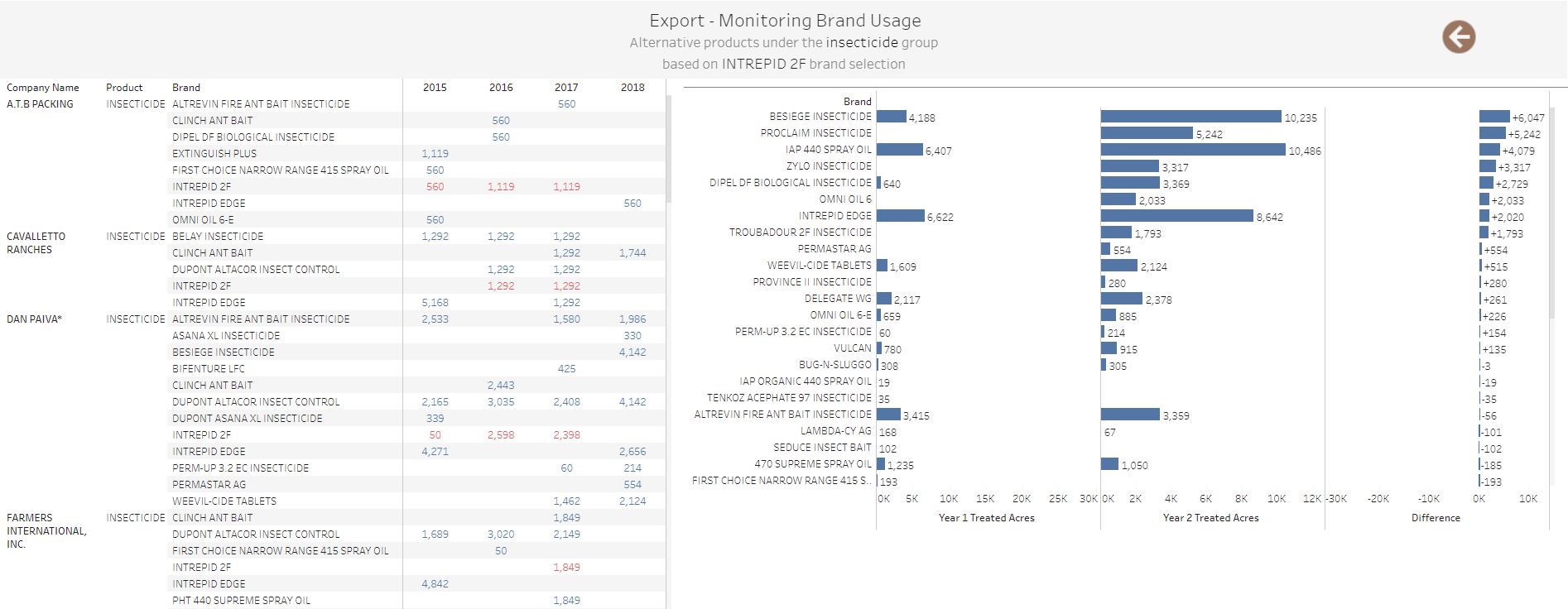This screenshot has height=609, width=1568.
Task: Click ALTREVIN FIRE ANT BAIT Year 2 bar
Action: tap(1130, 415)
